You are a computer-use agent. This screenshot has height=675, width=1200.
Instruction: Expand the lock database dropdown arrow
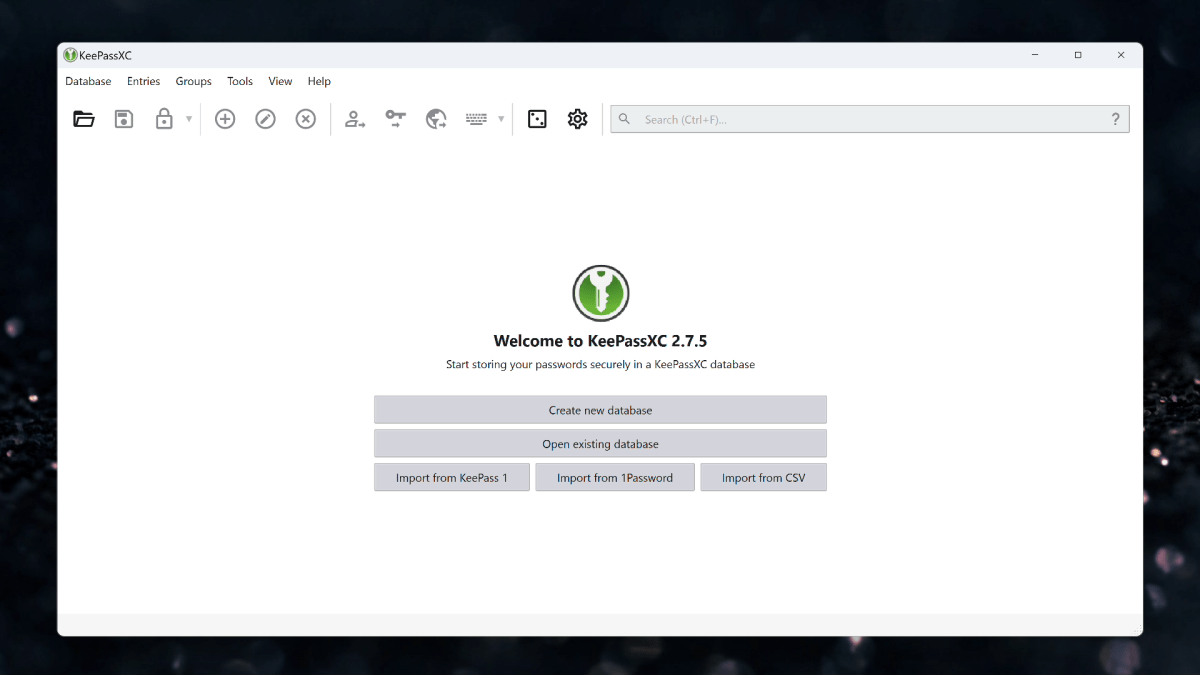click(189, 119)
